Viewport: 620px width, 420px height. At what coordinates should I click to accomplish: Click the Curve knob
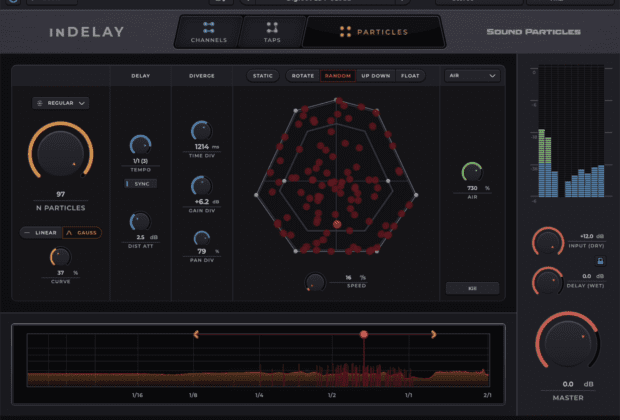pos(60,257)
